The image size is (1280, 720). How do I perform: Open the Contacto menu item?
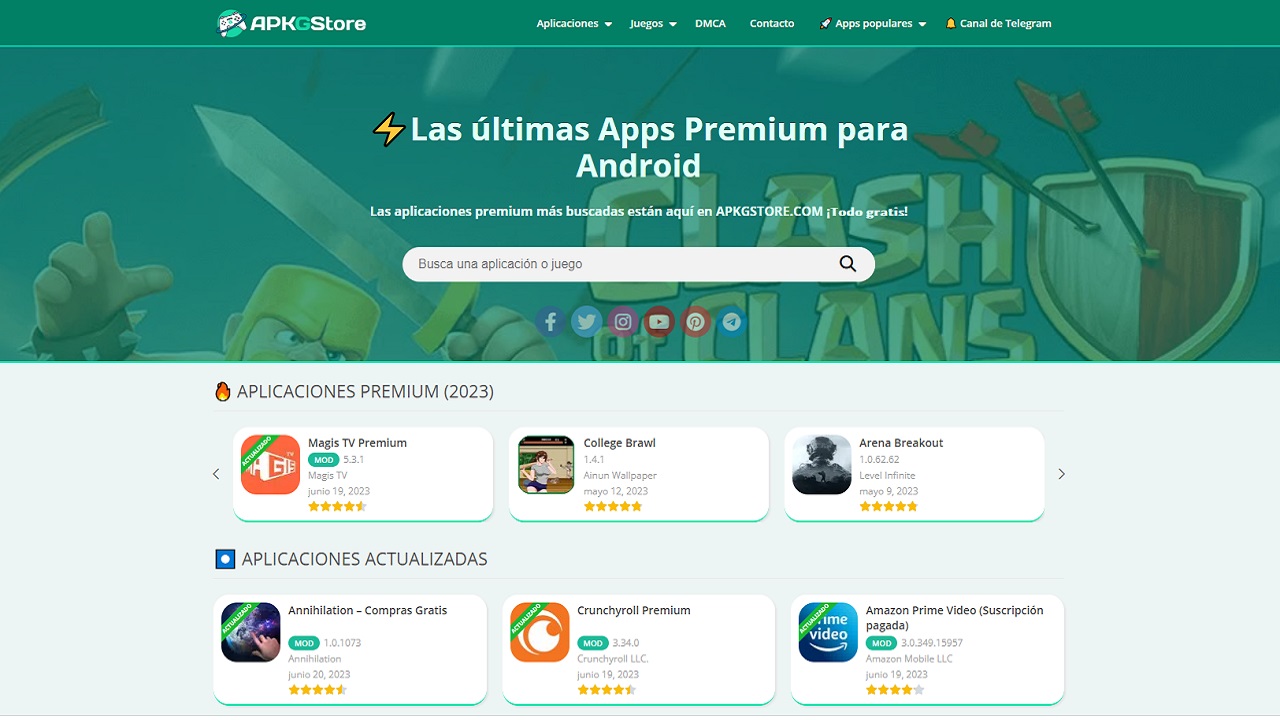pos(772,23)
